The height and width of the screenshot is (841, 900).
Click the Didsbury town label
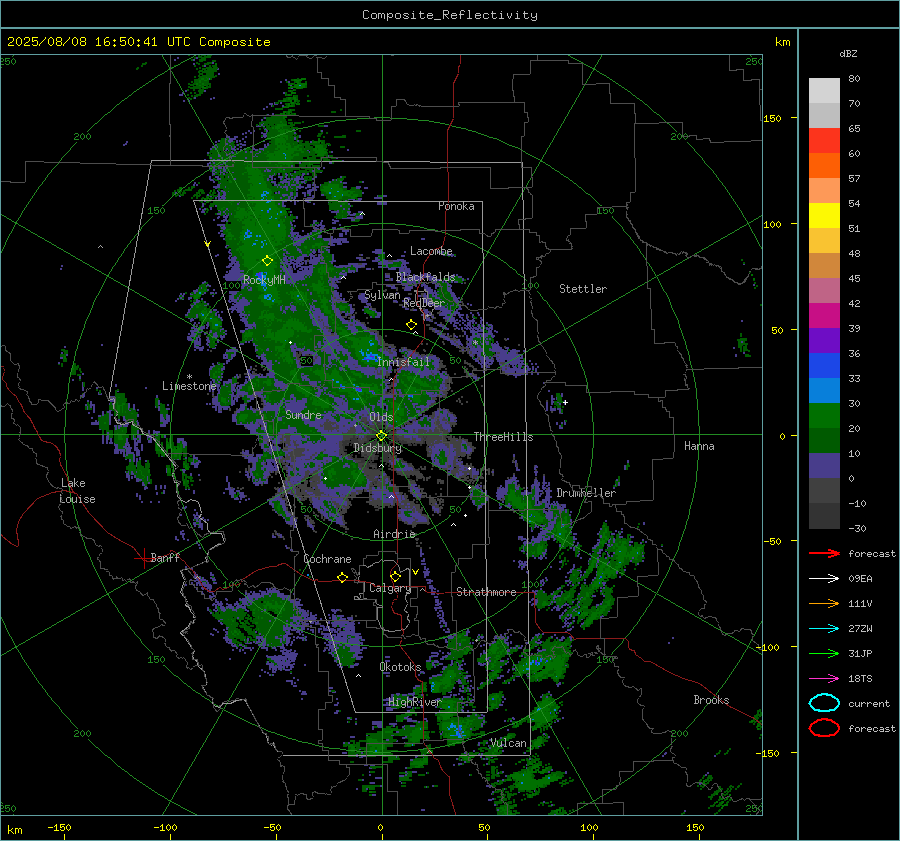pos(378,448)
